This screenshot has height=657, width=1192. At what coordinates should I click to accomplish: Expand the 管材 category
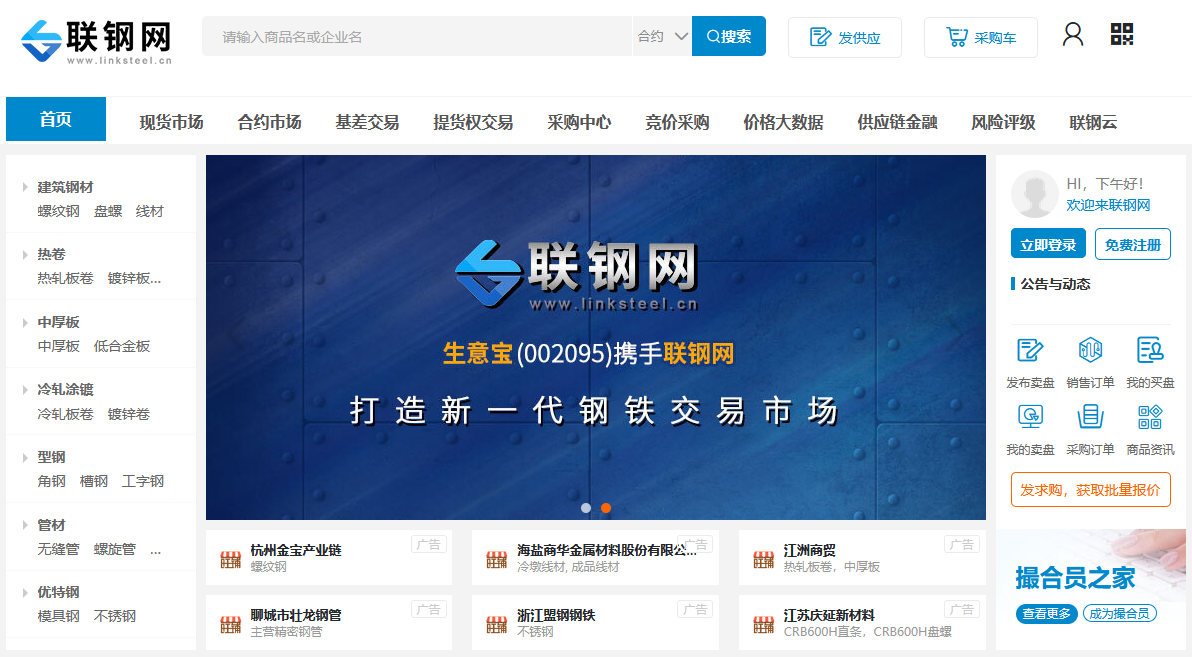pos(25,525)
